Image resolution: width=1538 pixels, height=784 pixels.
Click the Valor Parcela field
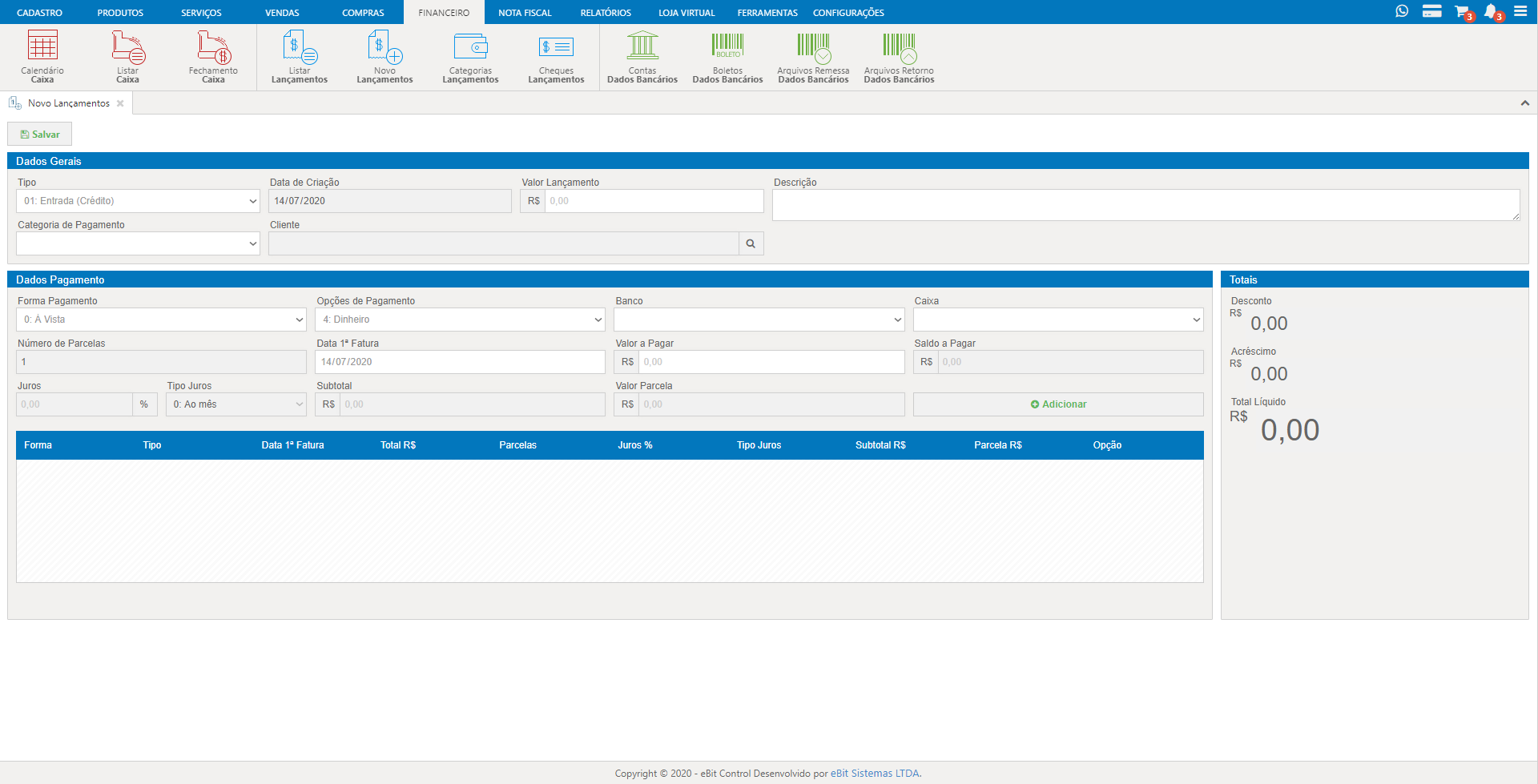click(771, 404)
